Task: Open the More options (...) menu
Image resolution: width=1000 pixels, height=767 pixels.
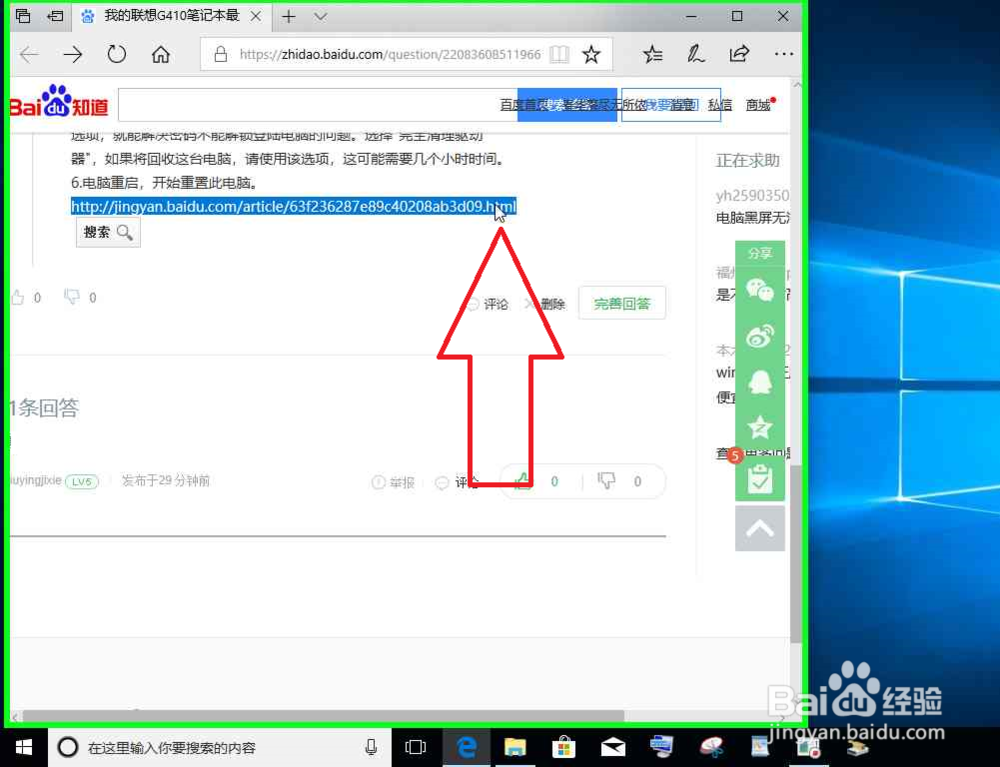Action: [x=784, y=54]
